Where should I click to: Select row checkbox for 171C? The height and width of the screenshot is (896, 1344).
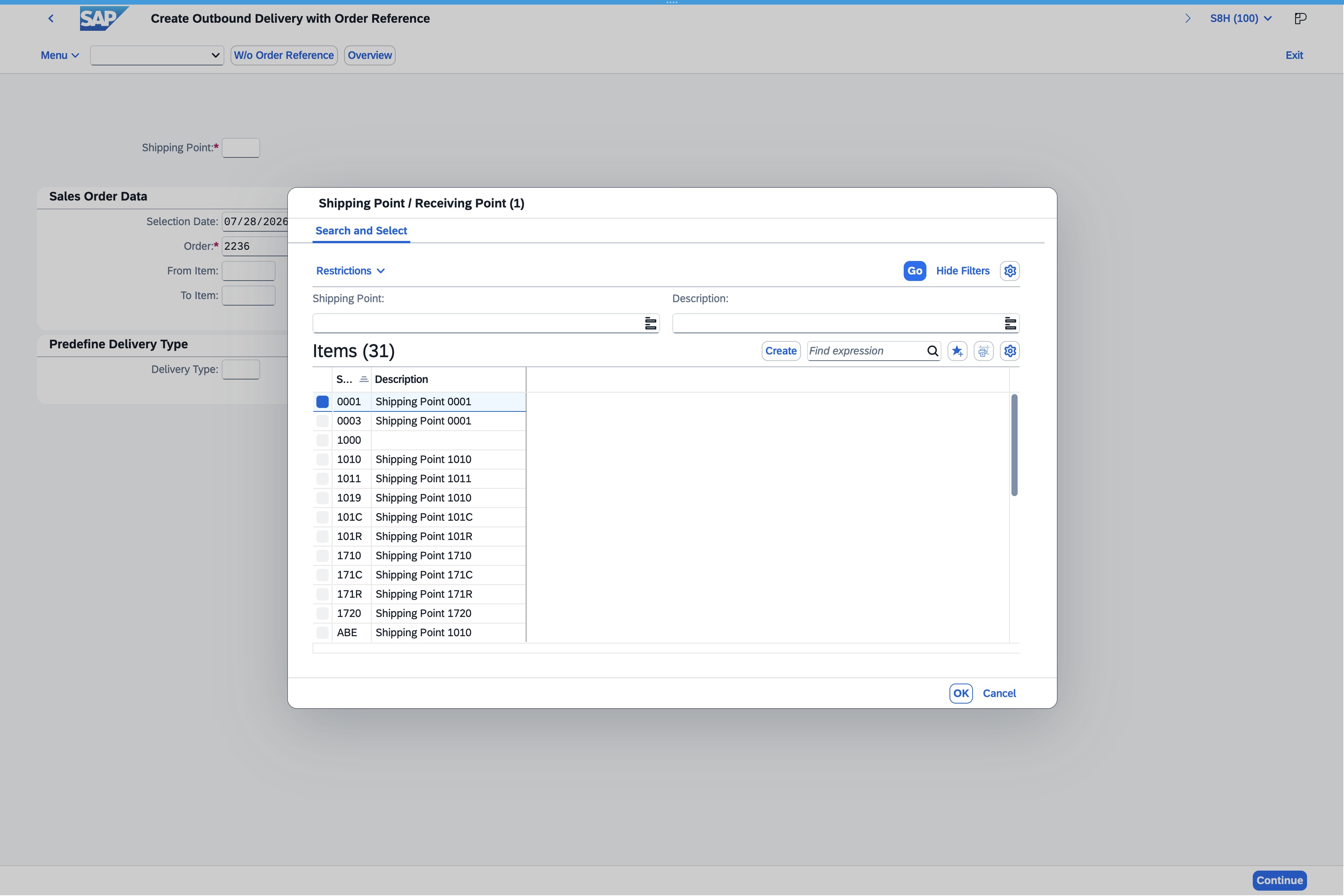[x=322, y=575]
